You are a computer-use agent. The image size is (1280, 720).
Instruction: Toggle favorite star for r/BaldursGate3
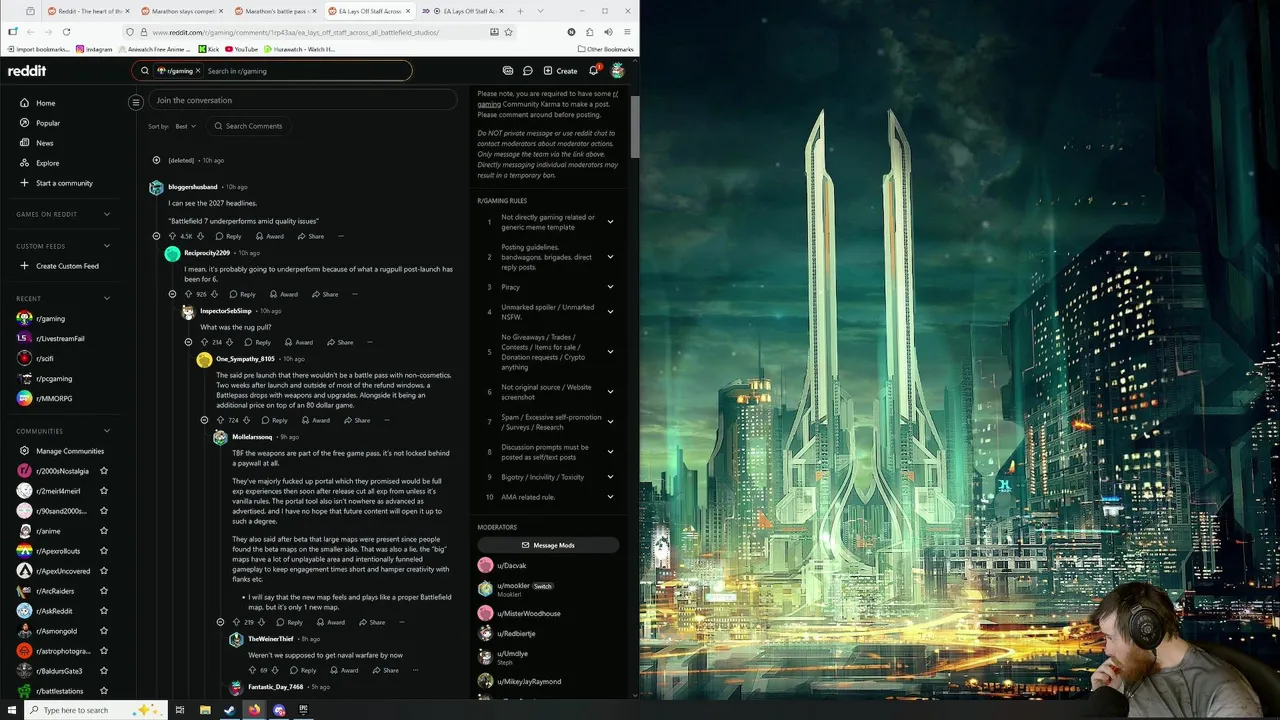104,671
